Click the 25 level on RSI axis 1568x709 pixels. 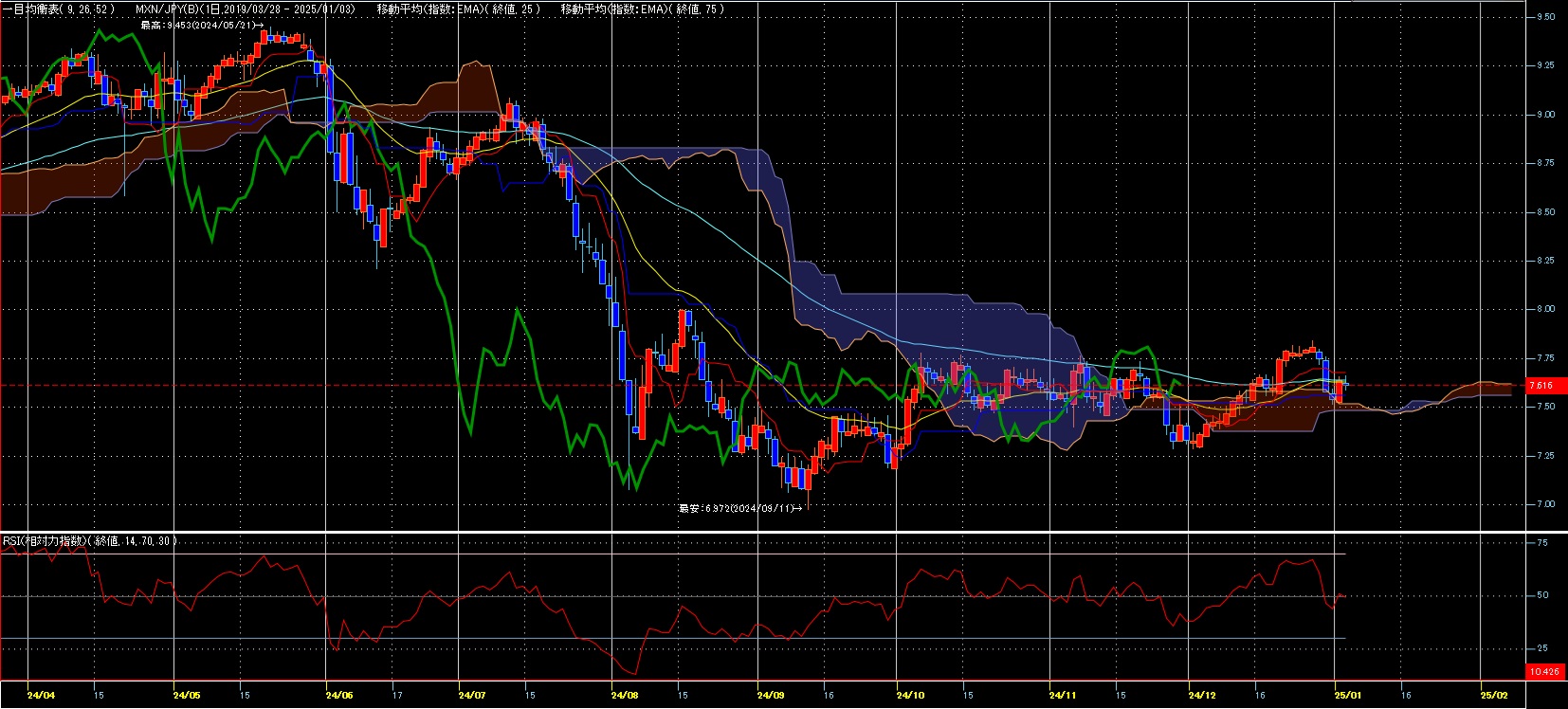pyautogui.click(x=1542, y=648)
